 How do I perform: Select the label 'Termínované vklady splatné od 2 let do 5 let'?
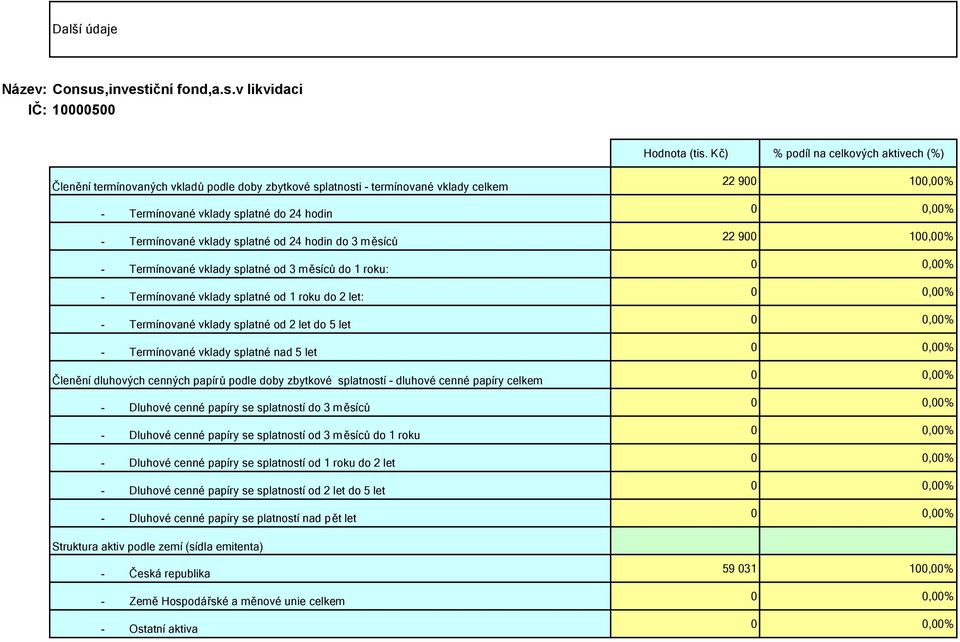tap(240, 324)
